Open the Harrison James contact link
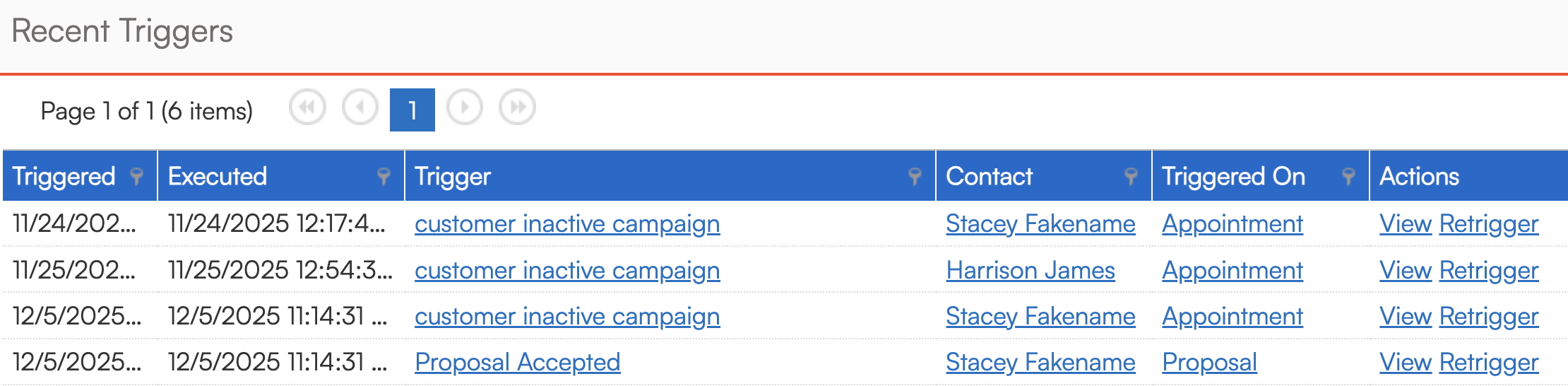Screen dimensions: 1568x386 tap(1030, 271)
